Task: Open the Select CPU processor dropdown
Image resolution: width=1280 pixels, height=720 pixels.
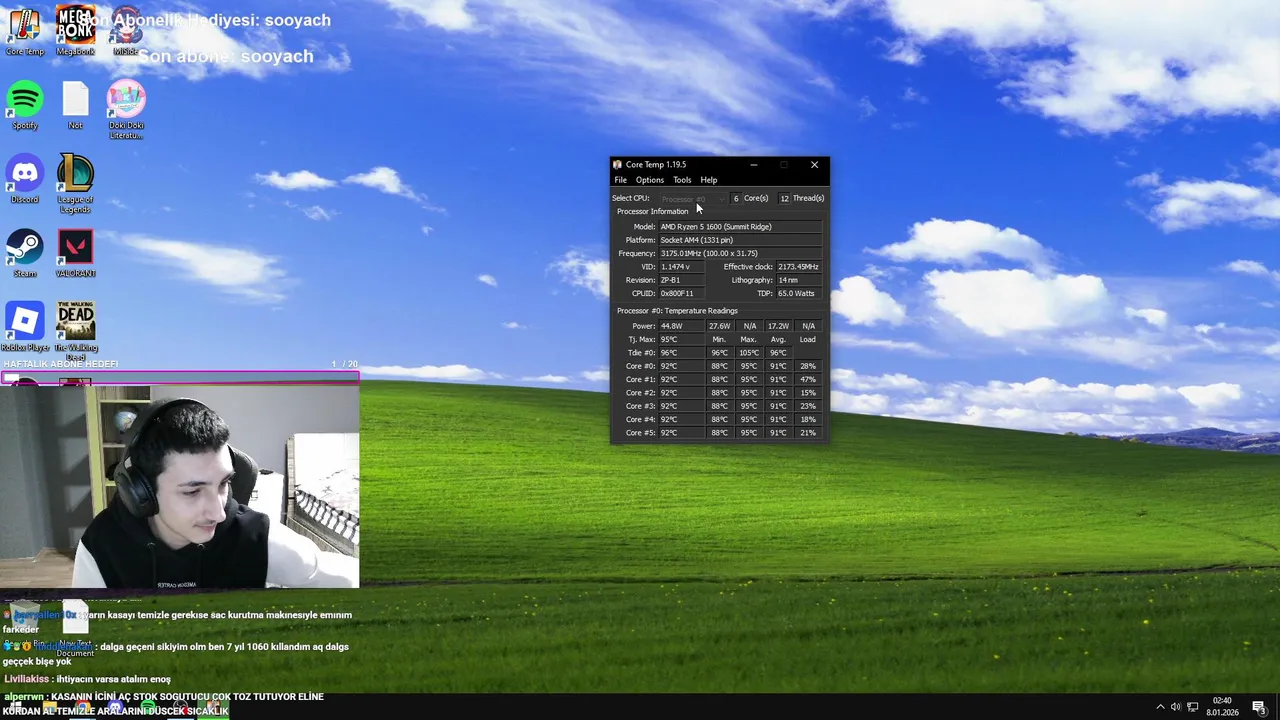Action: click(692, 198)
